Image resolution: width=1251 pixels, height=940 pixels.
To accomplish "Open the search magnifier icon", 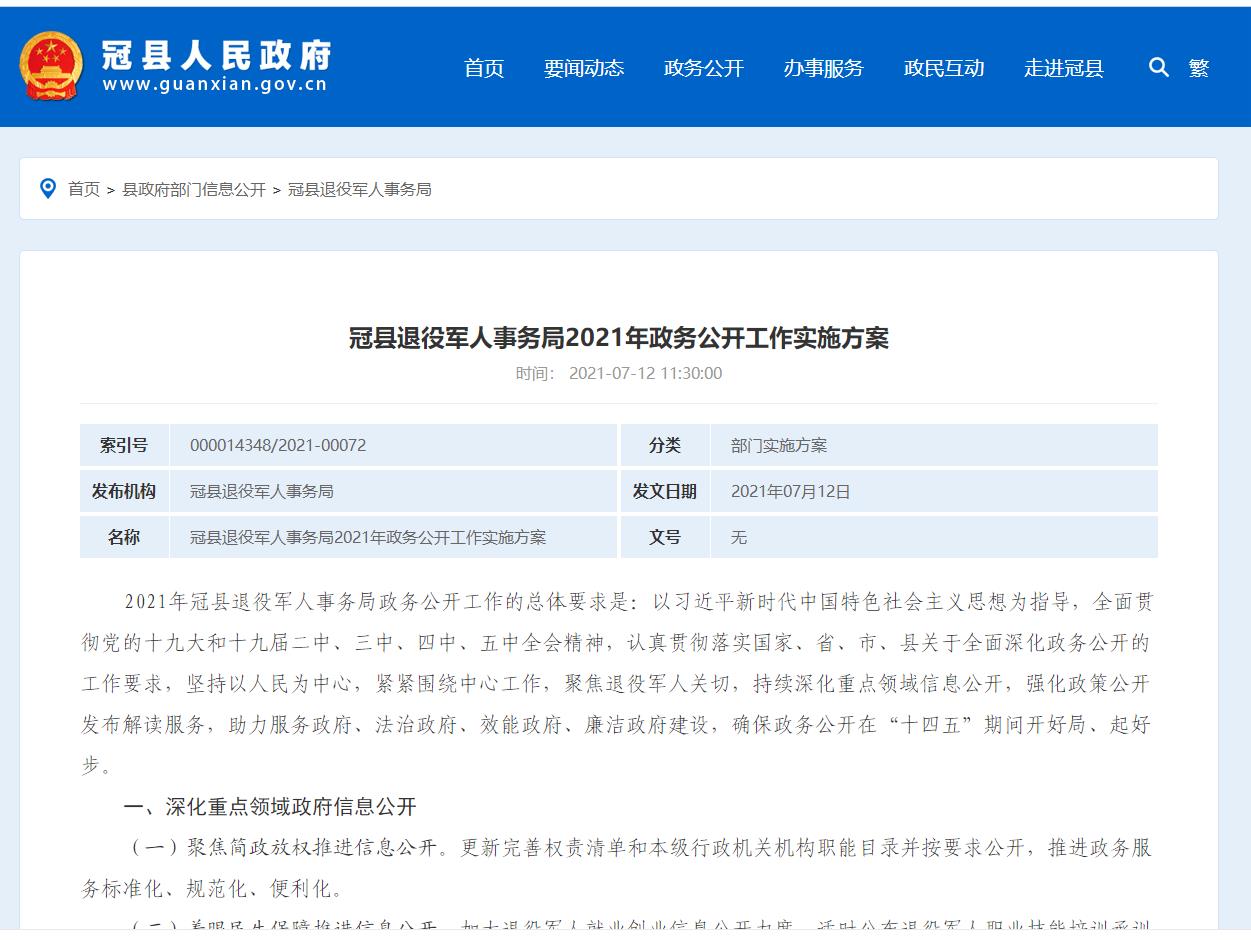I will pyautogui.click(x=1159, y=67).
